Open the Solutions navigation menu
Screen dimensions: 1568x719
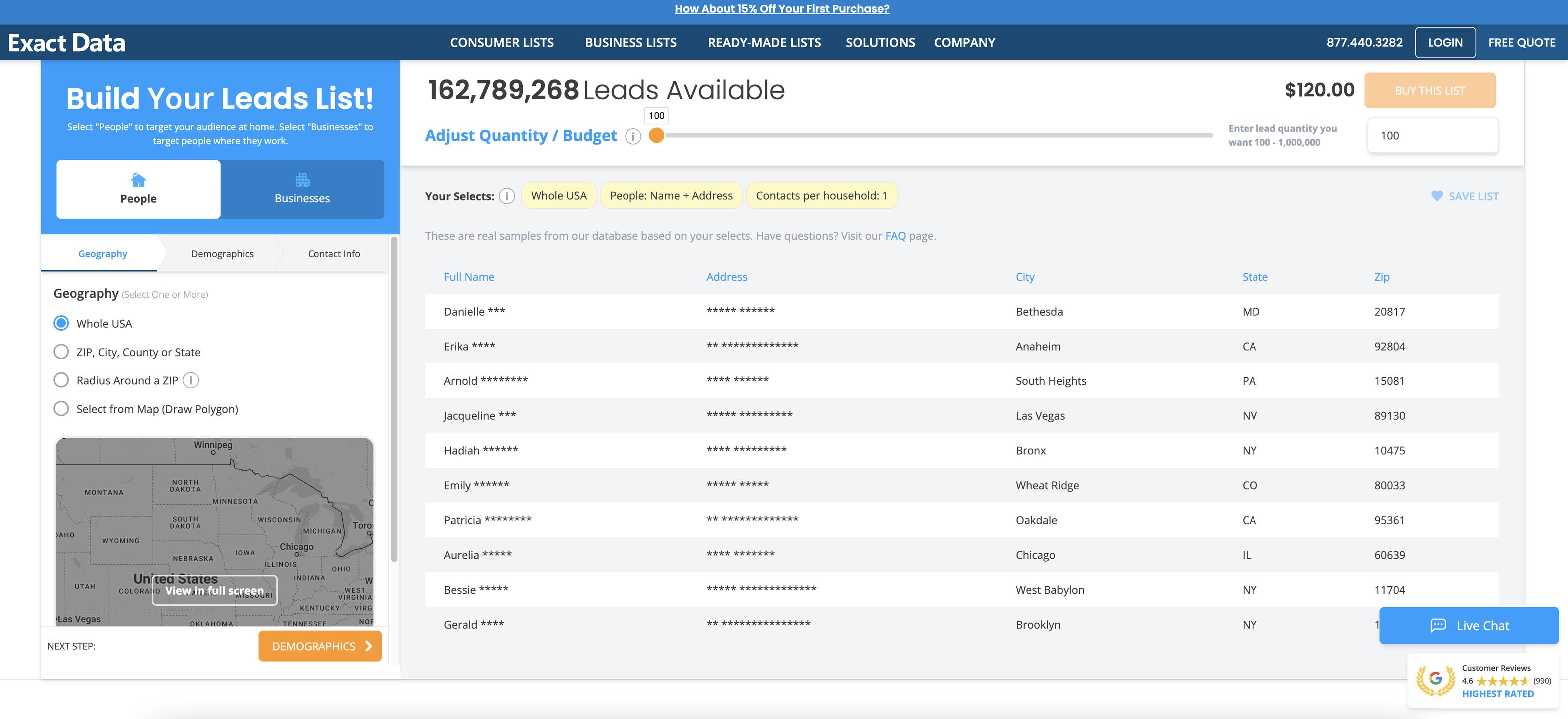click(880, 42)
